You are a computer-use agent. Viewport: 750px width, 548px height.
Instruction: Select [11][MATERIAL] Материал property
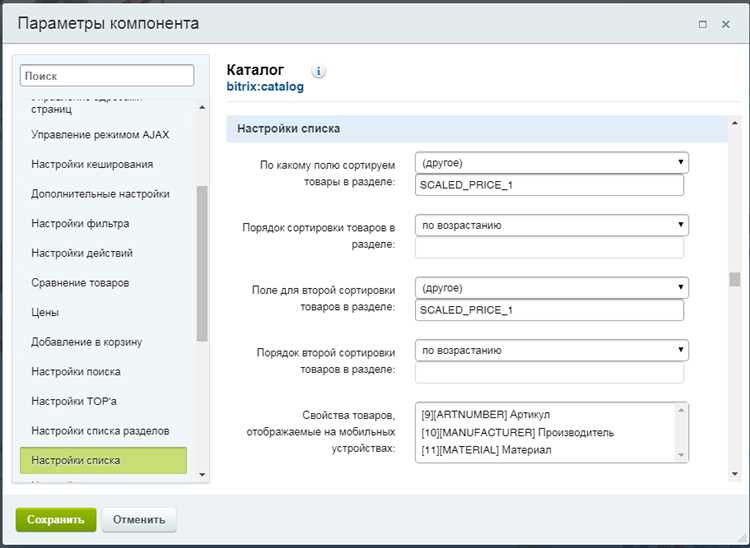click(486, 450)
